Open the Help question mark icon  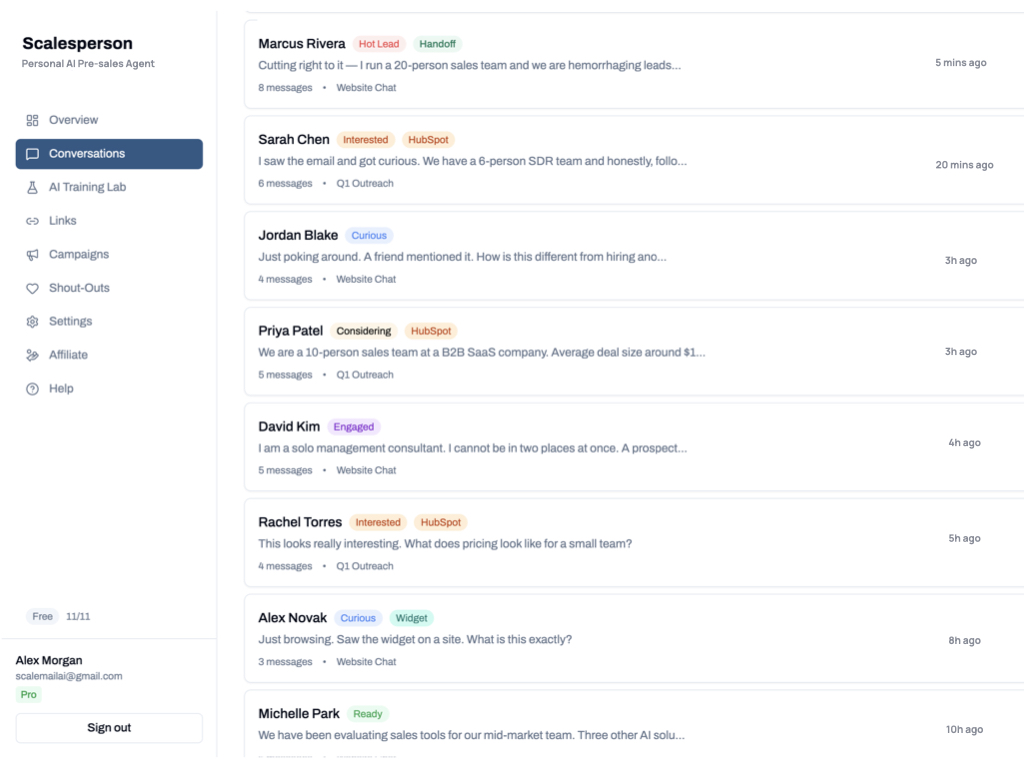coord(33,388)
